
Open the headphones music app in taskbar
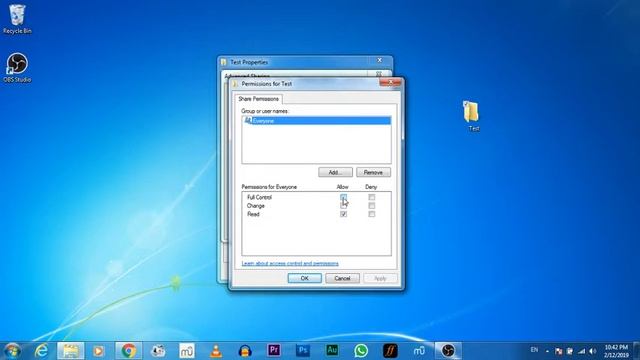[245, 351]
